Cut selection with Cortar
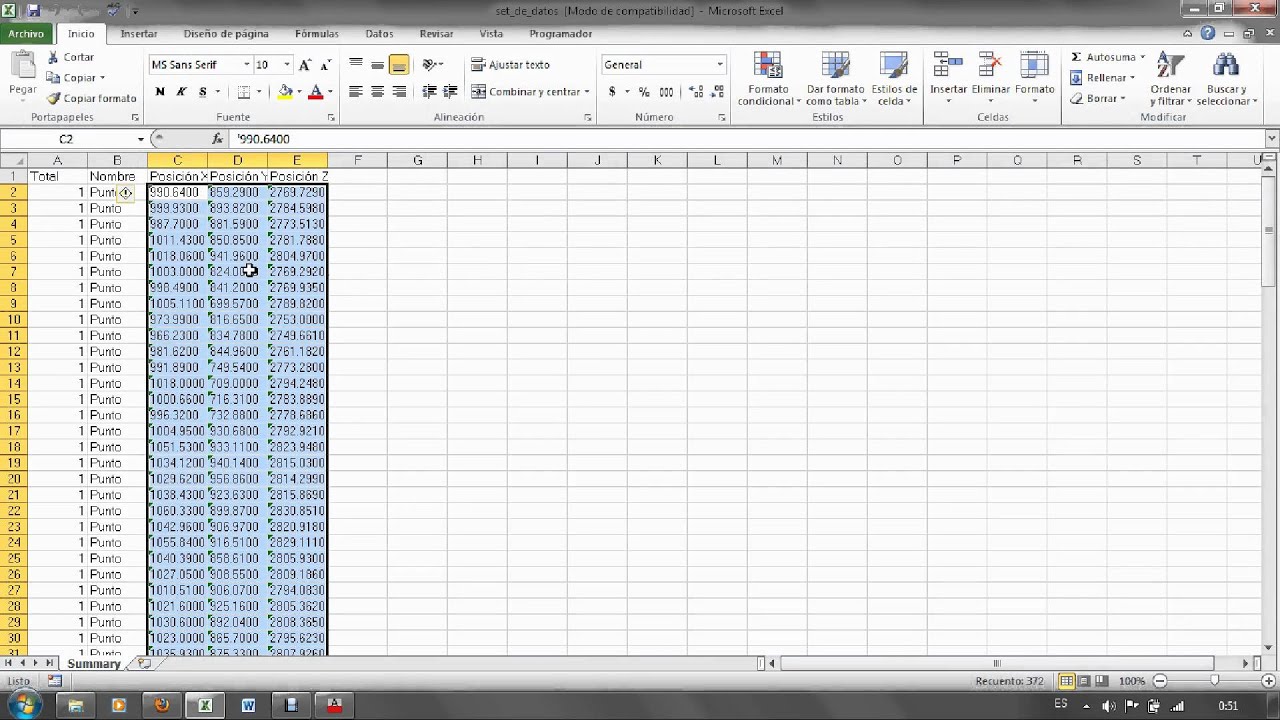Screen dimensions: 1280x720 coord(70,57)
